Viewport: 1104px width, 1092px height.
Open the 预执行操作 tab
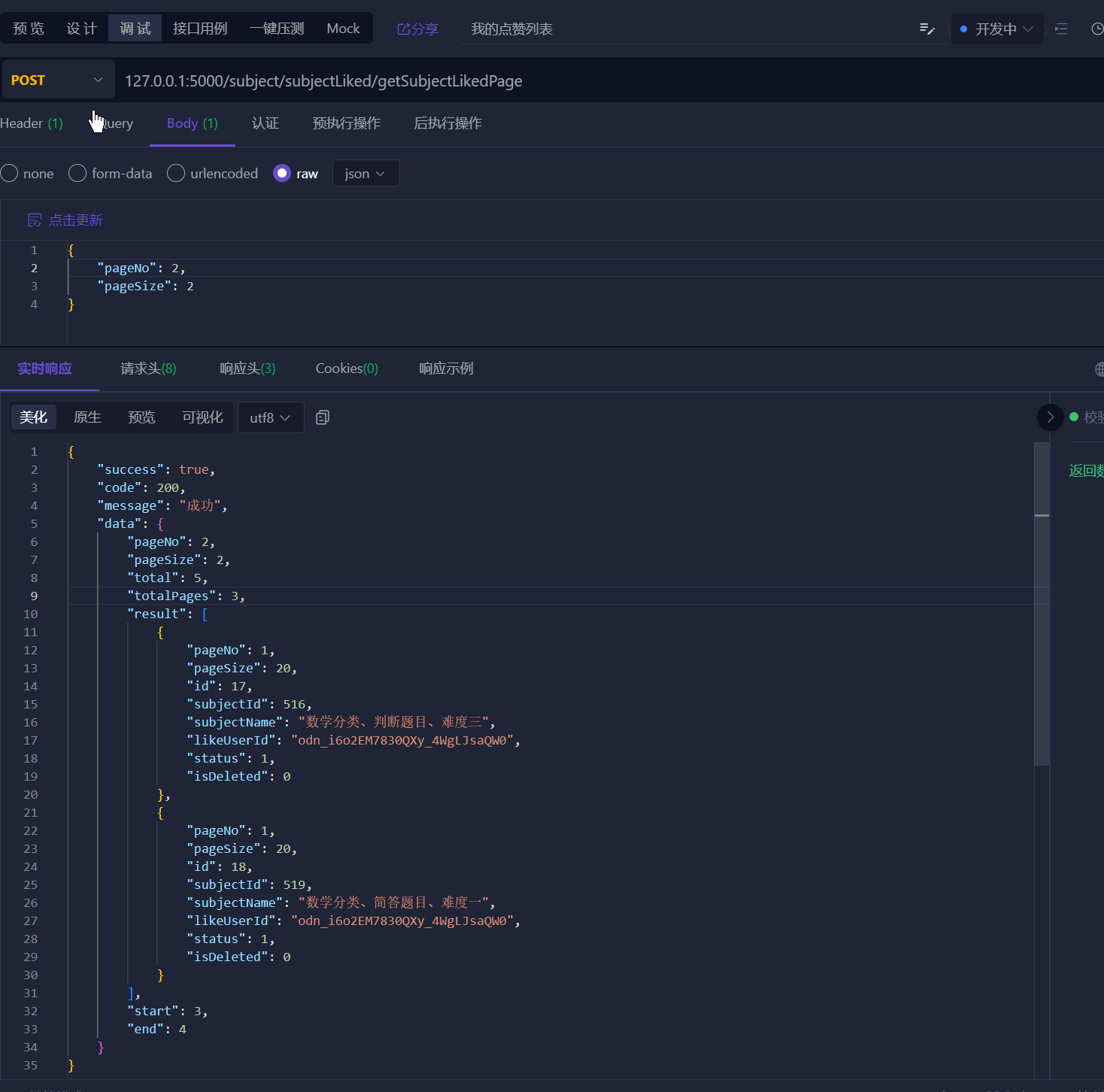coord(347,123)
